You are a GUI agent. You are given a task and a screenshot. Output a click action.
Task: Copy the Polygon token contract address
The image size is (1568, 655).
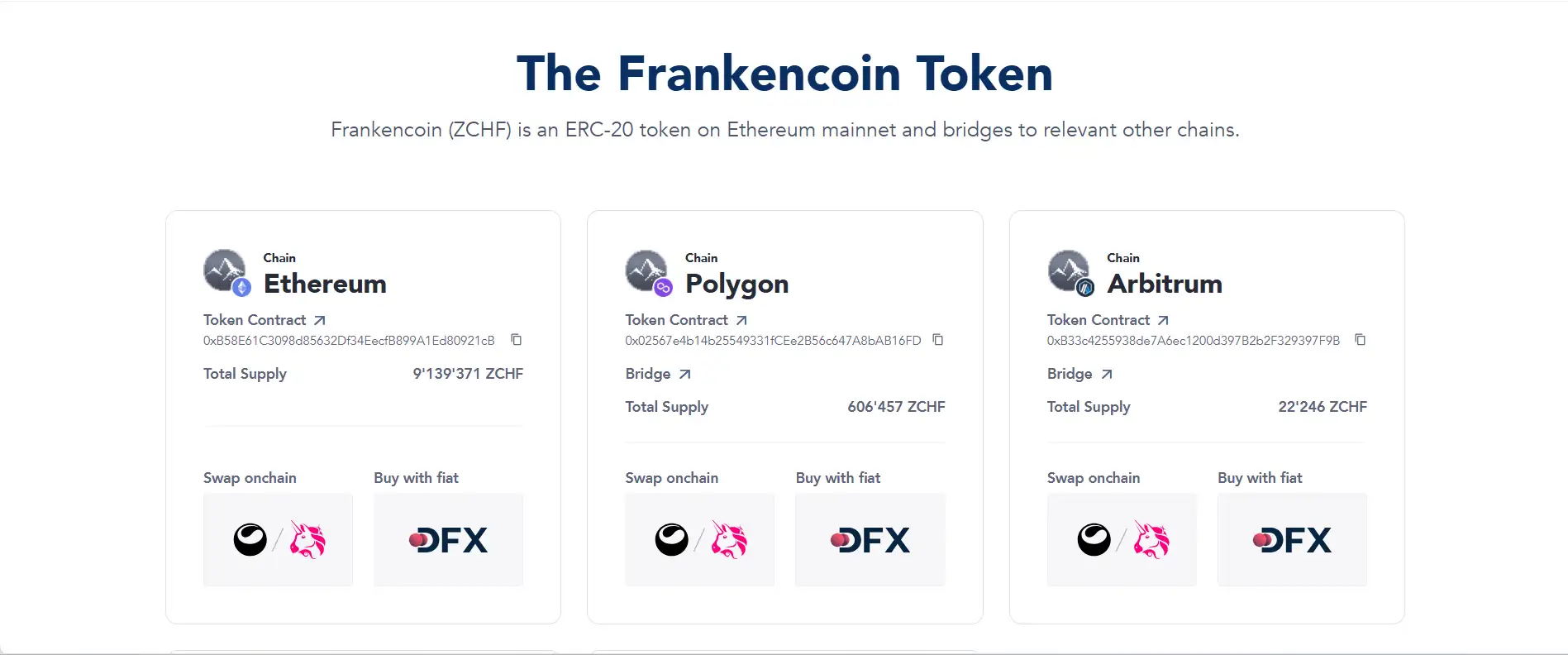coord(938,340)
